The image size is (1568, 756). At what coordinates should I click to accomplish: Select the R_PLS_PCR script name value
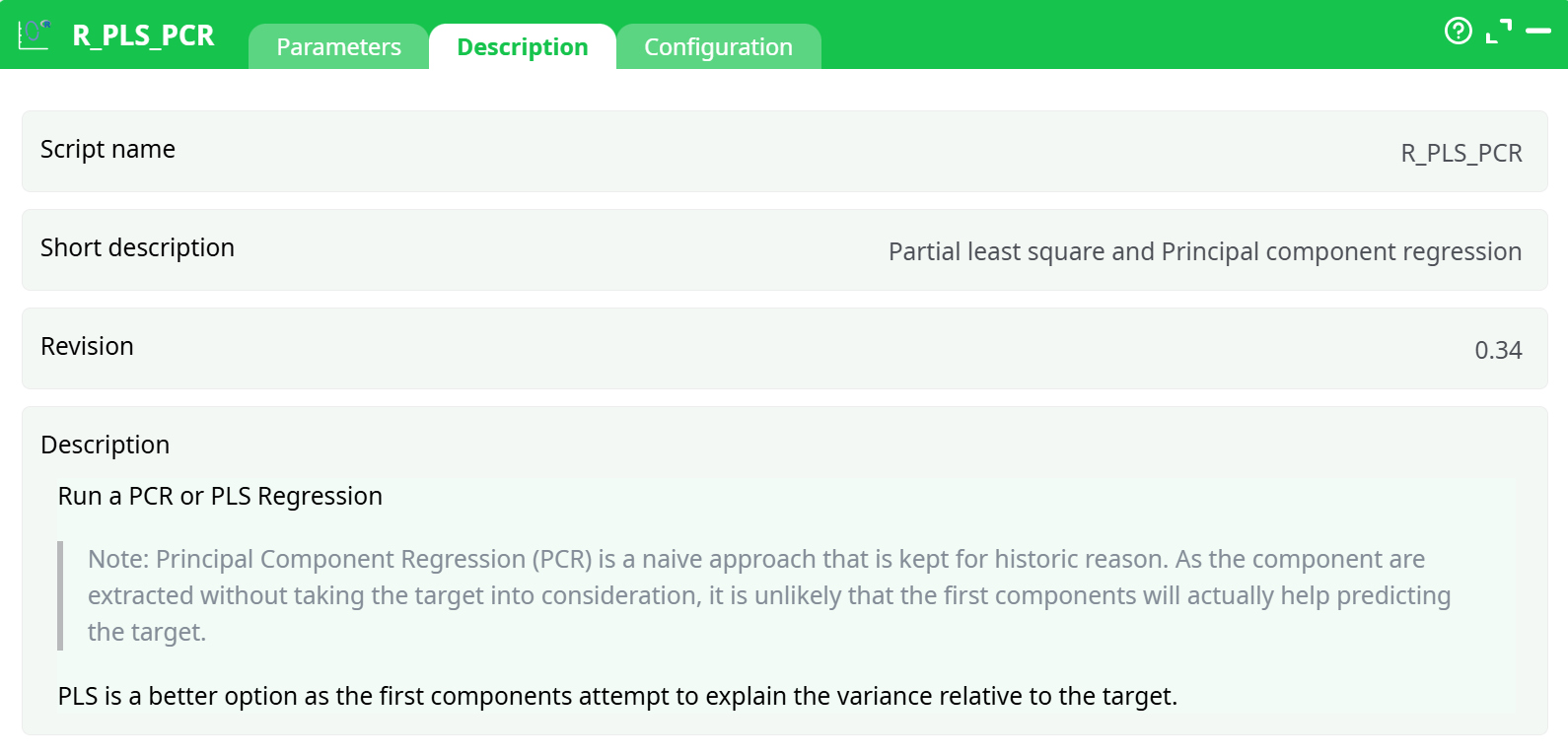coord(1461,153)
